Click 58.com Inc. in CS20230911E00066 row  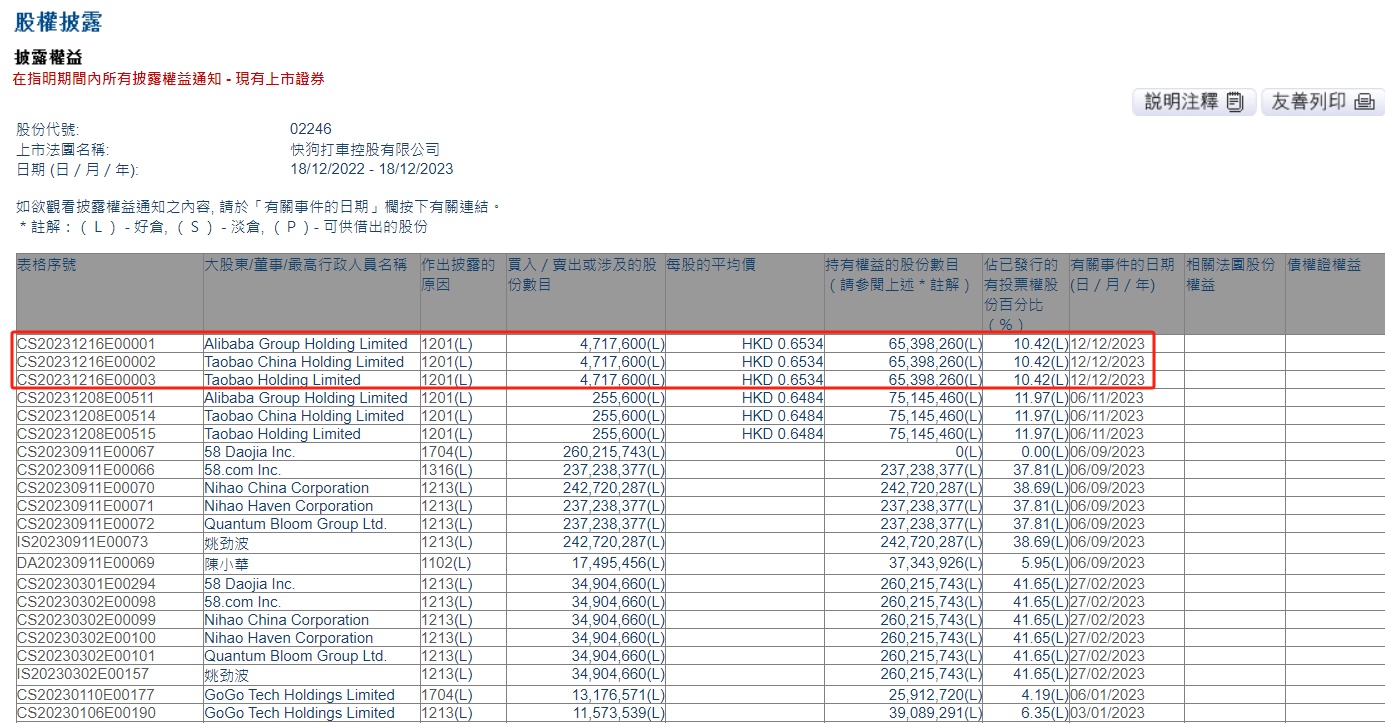click(x=243, y=470)
